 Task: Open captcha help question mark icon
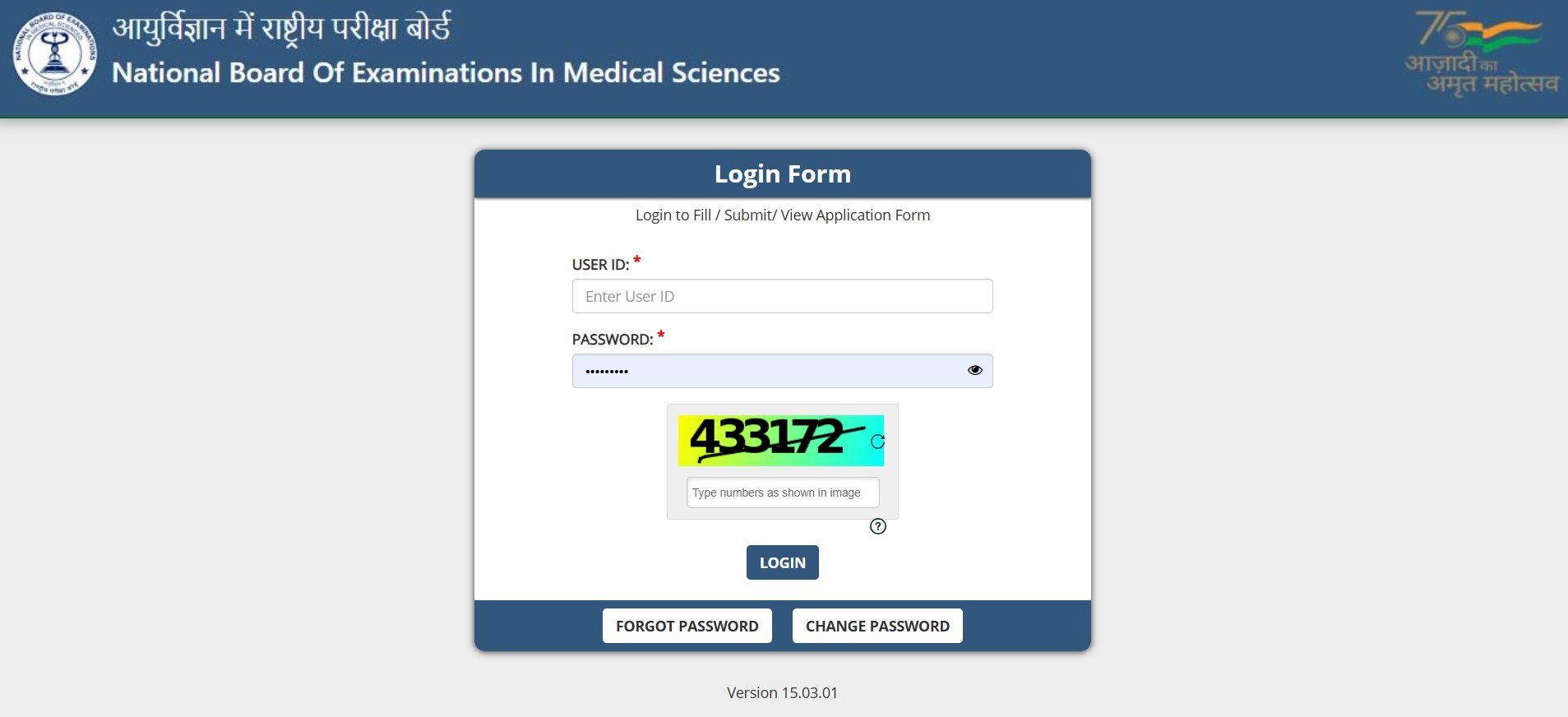pos(878,526)
